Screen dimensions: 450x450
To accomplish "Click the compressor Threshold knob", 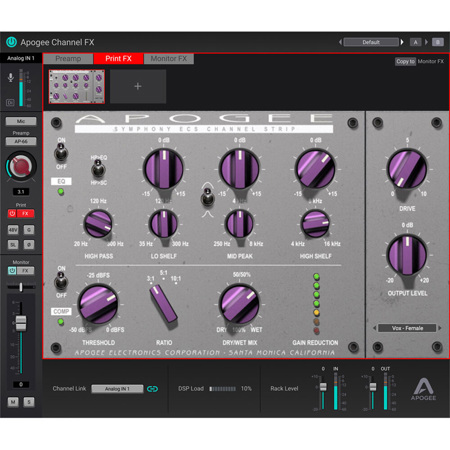I will tap(98, 304).
